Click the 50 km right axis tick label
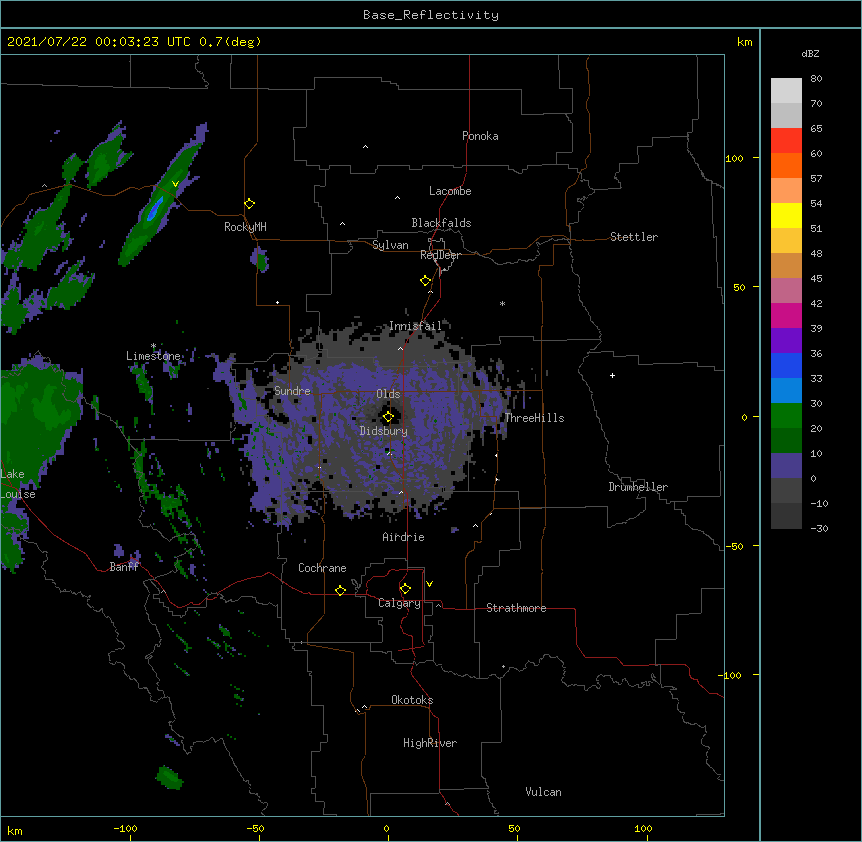 click(739, 287)
